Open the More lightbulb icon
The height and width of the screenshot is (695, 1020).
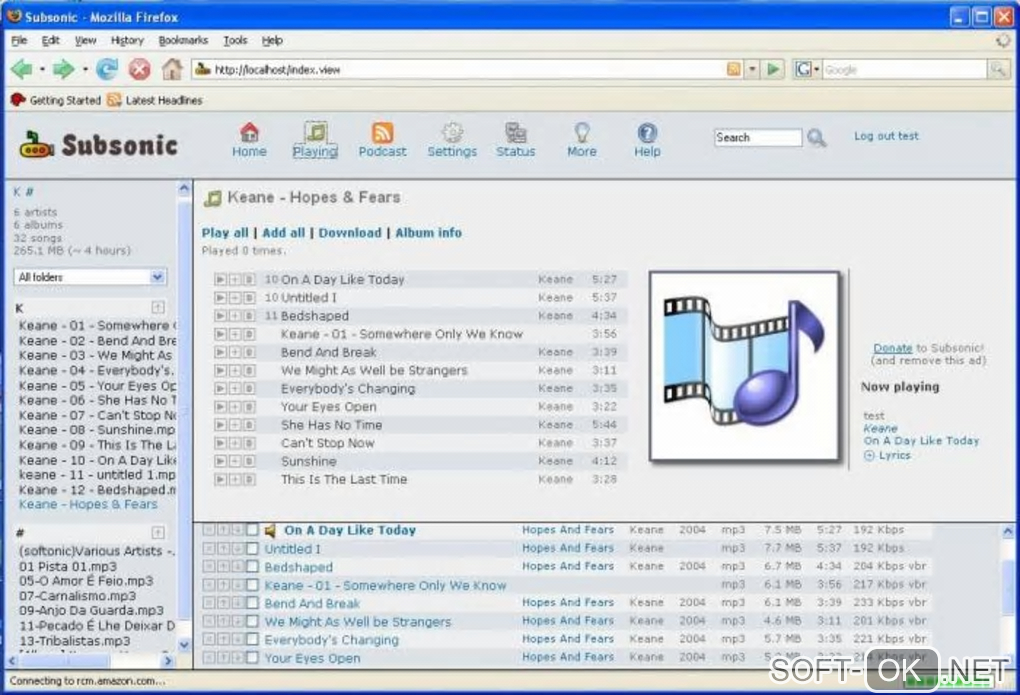582,132
